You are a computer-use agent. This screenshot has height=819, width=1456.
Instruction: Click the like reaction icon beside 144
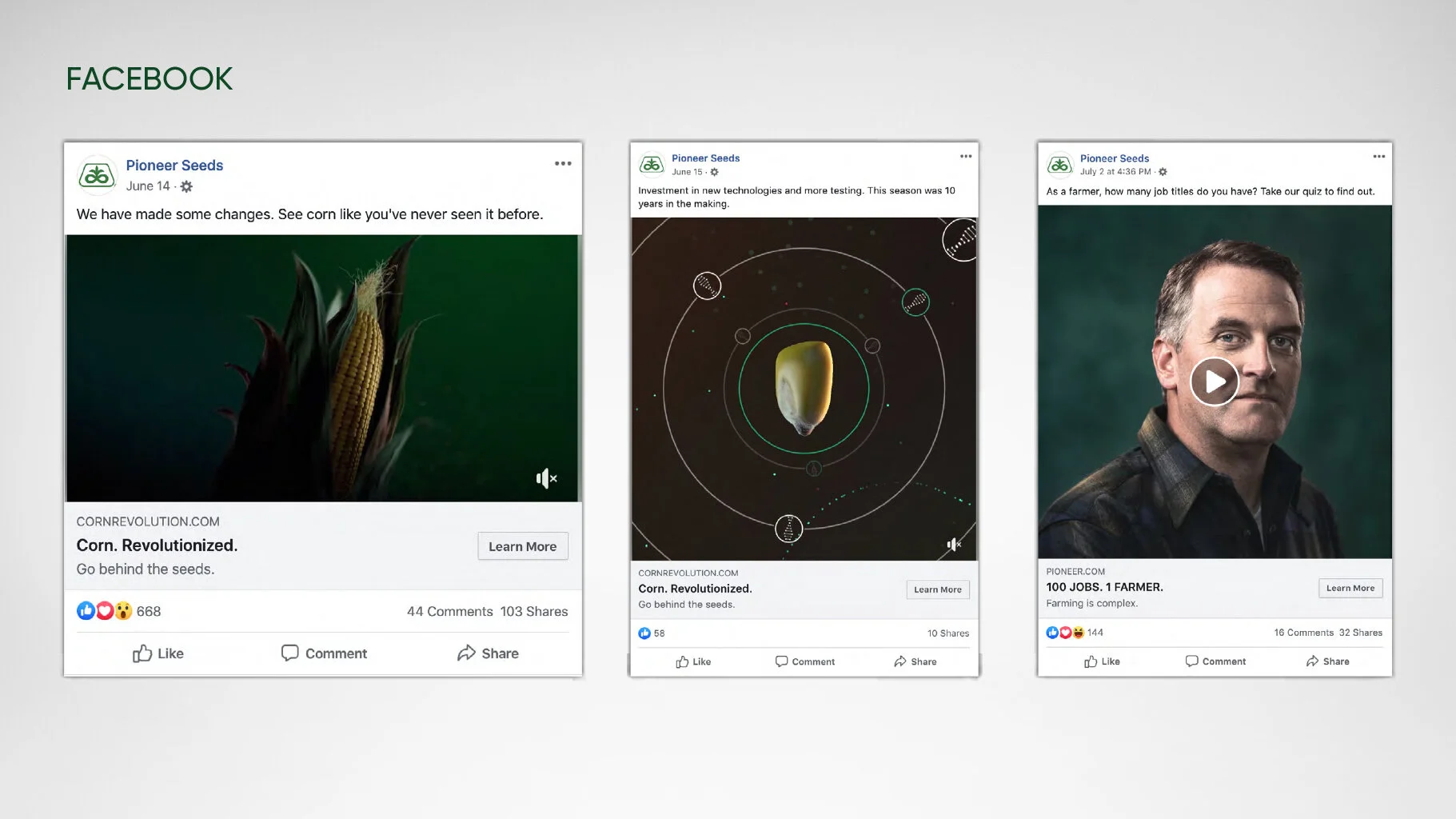(x=1052, y=633)
